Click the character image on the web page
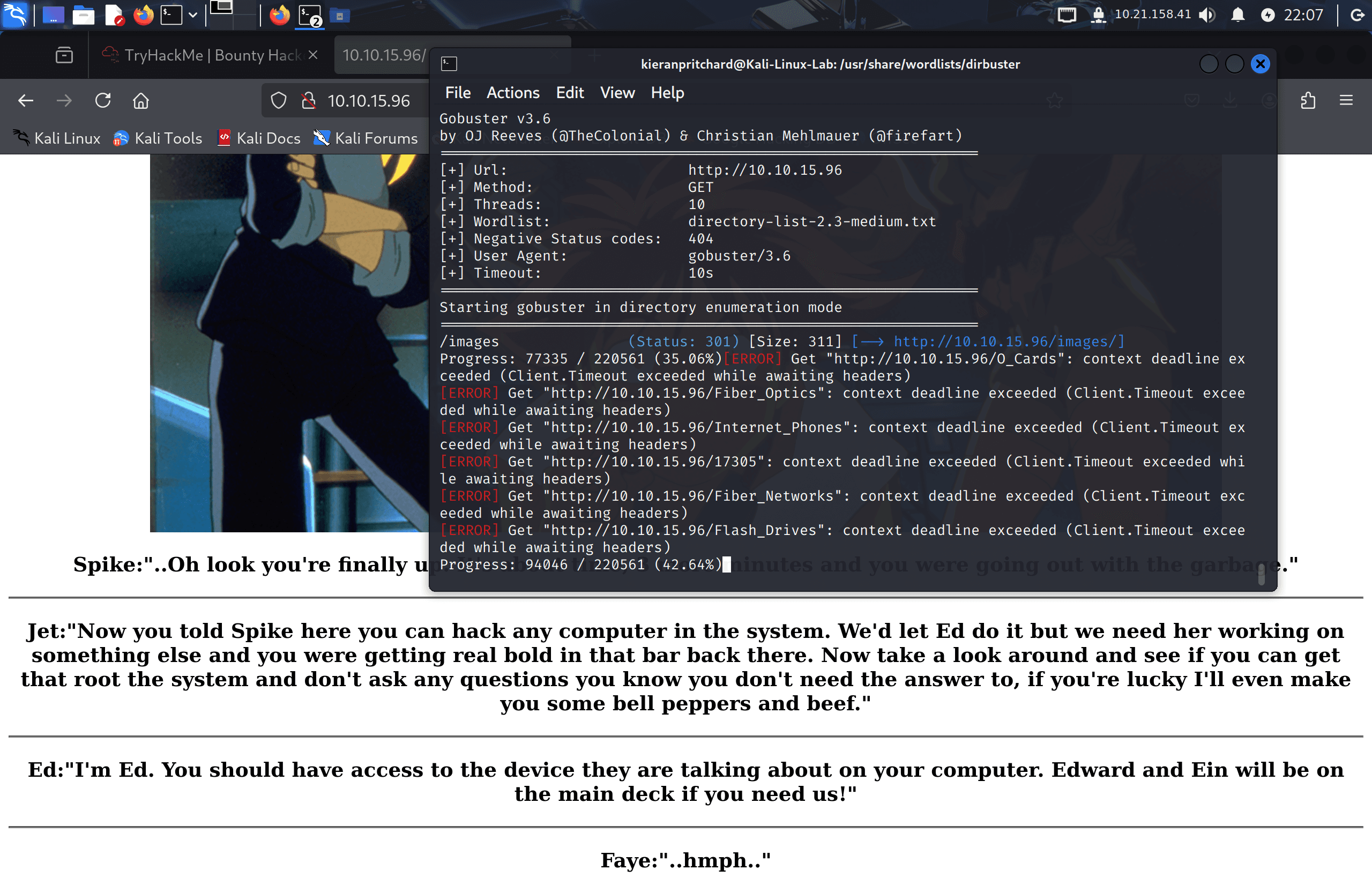 pos(289,343)
